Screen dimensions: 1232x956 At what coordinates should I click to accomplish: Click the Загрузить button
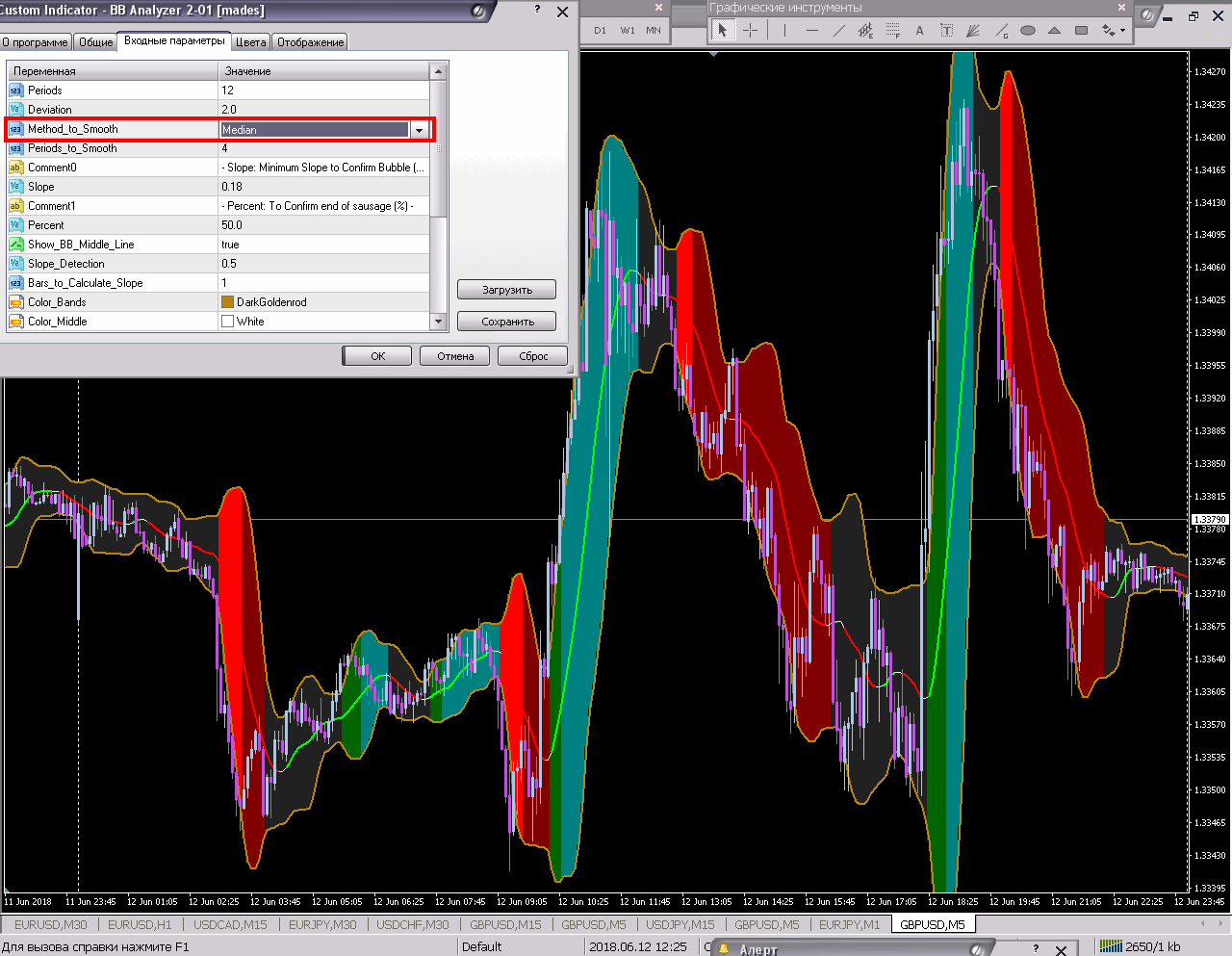[x=507, y=290]
